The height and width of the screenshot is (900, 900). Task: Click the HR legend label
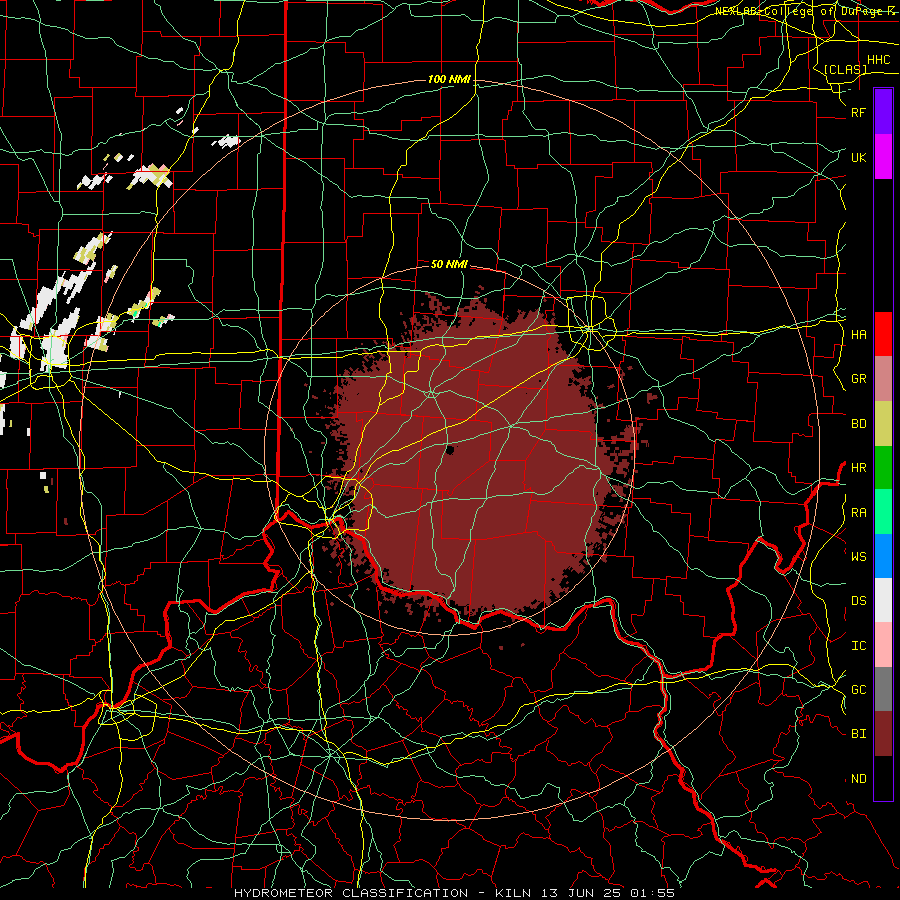(x=858, y=468)
